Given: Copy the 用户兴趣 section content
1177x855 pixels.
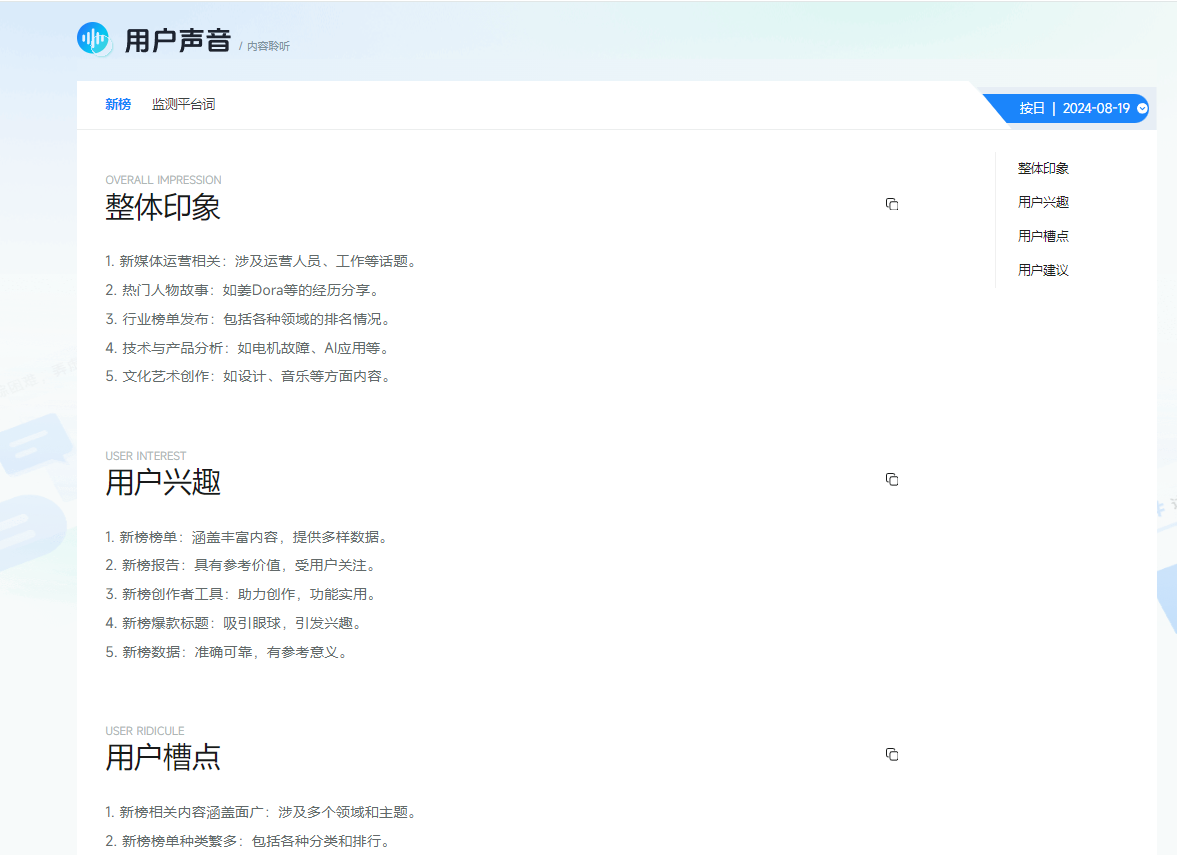Looking at the screenshot, I should click(x=892, y=480).
